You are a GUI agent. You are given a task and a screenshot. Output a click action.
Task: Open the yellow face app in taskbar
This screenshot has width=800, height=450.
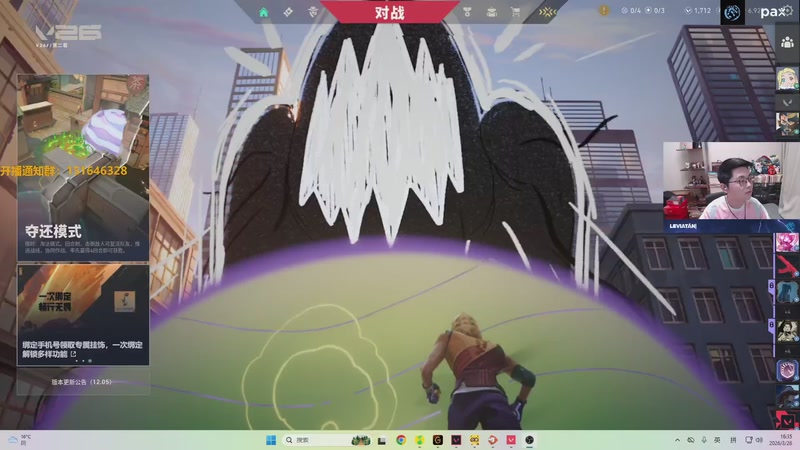coord(474,440)
